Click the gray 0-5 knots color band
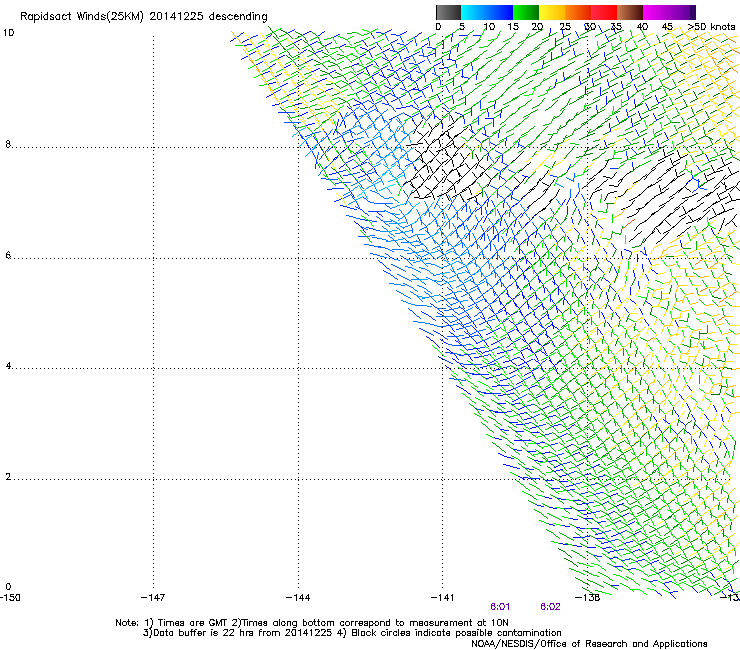740x650 pixels. [448, 12]
